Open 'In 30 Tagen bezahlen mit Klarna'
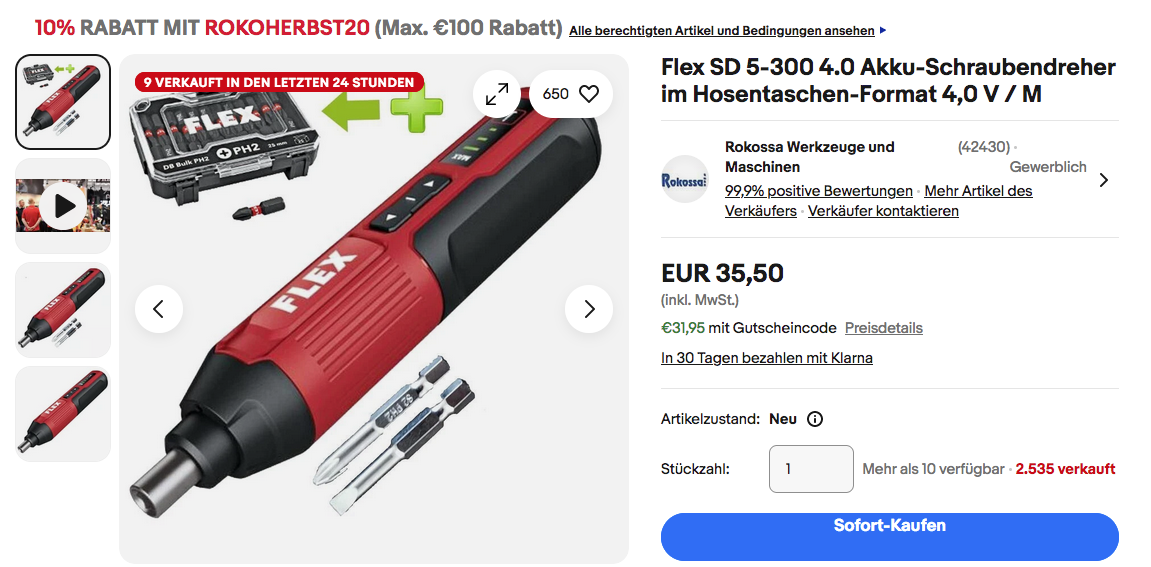Viewport: 1151px width, 567px height. [767, 358]
